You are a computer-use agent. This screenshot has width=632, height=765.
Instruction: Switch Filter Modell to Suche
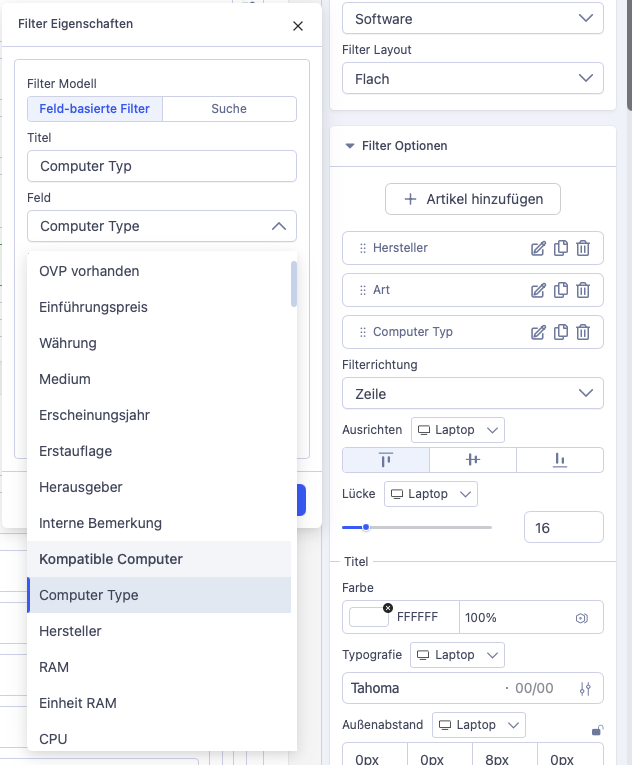pyautogui.click(x=229, y=109)
